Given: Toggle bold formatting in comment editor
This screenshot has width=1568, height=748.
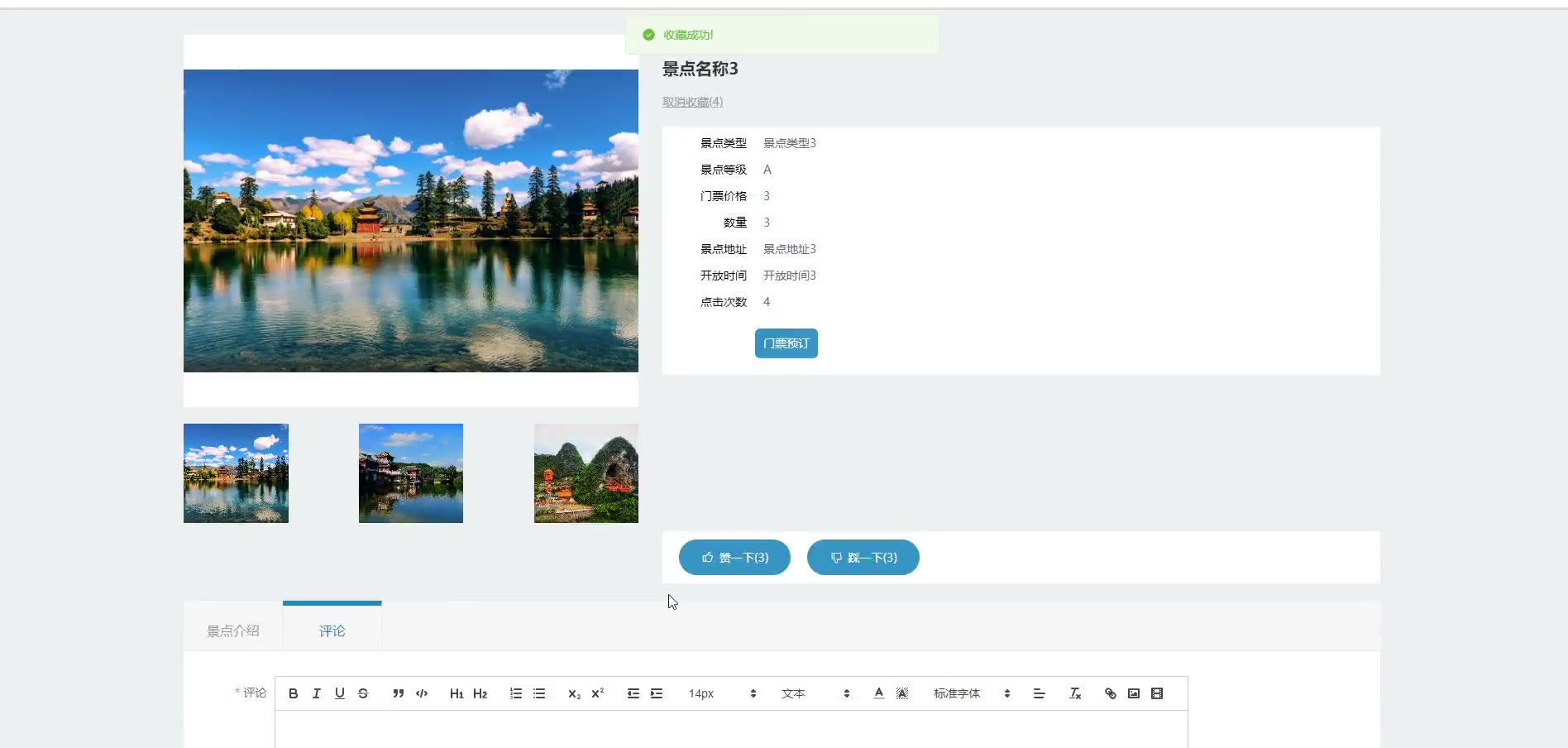Looking at the screenshot, I should pyautogui.click(x=293, y=693).
